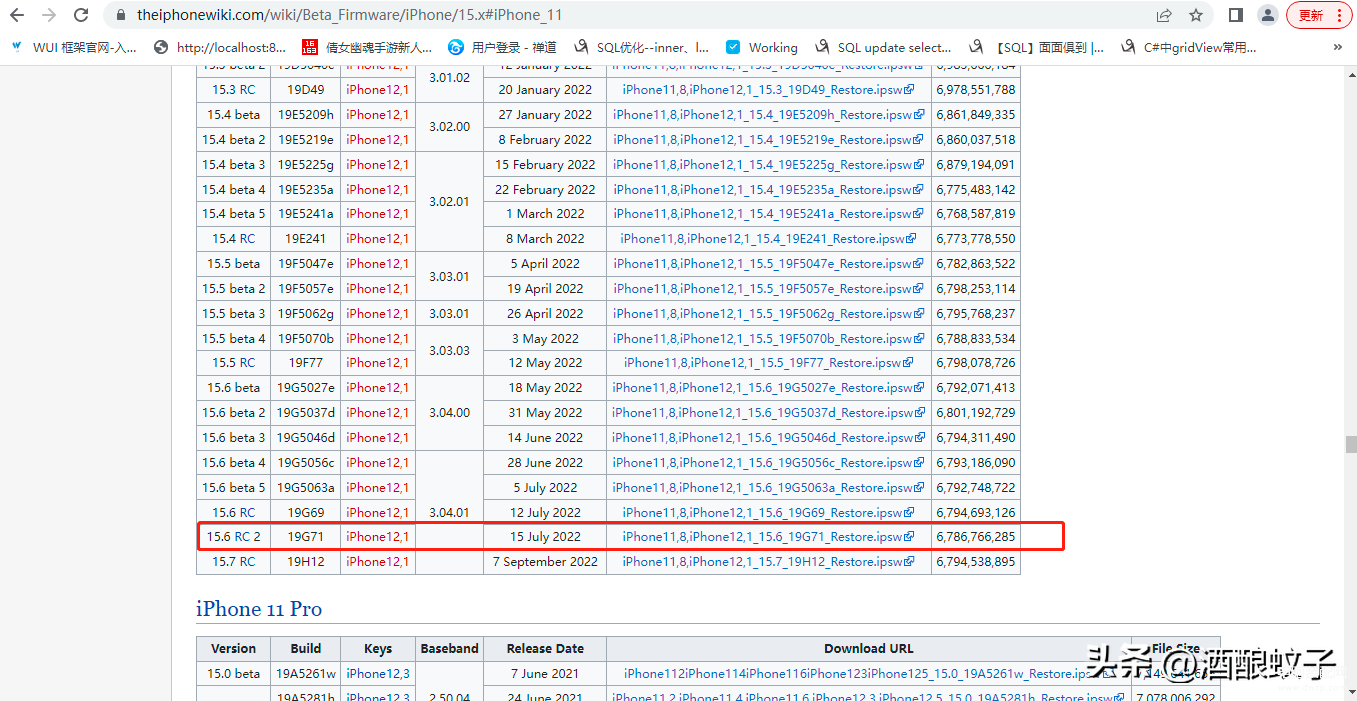Download the 15.6_19G71 Restore.ipsw file
This screenshot has width=1357, height=701.
[768, 537]
